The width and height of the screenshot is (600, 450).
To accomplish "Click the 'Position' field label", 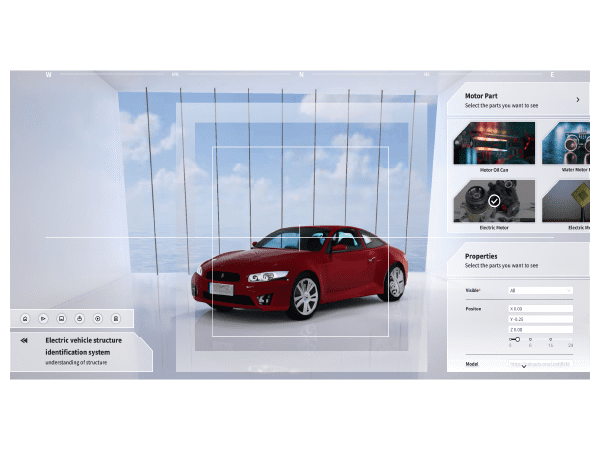I will pos(473,309).
